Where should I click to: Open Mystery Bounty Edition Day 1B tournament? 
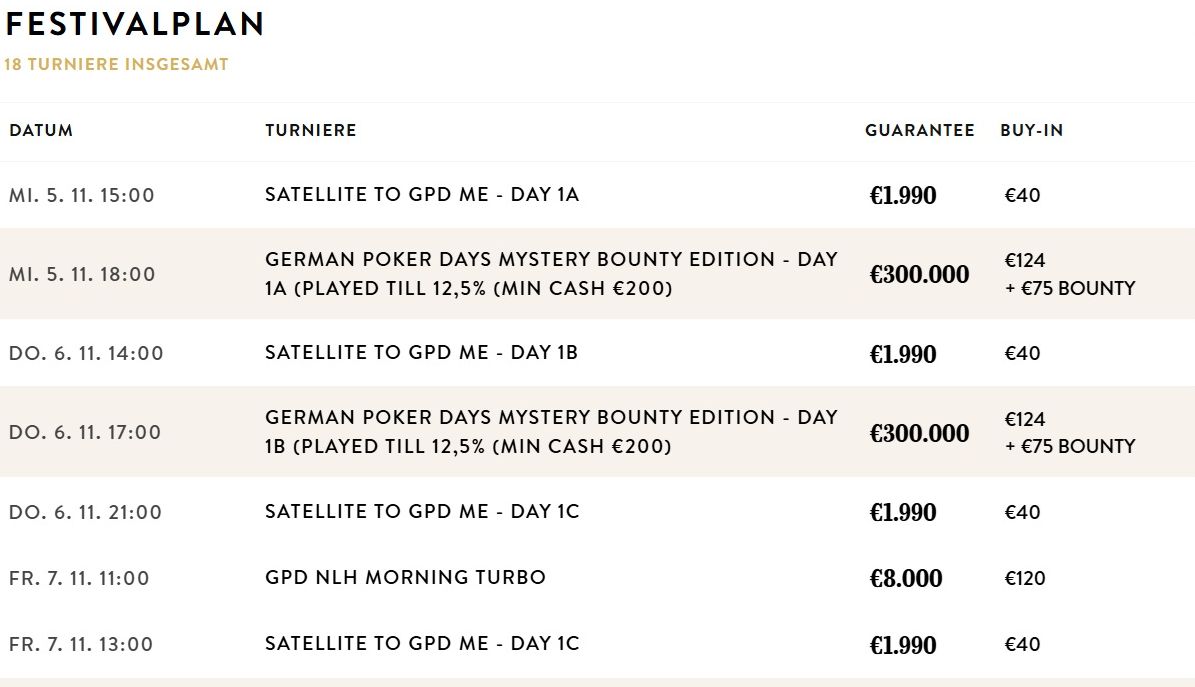click(550, 432)
